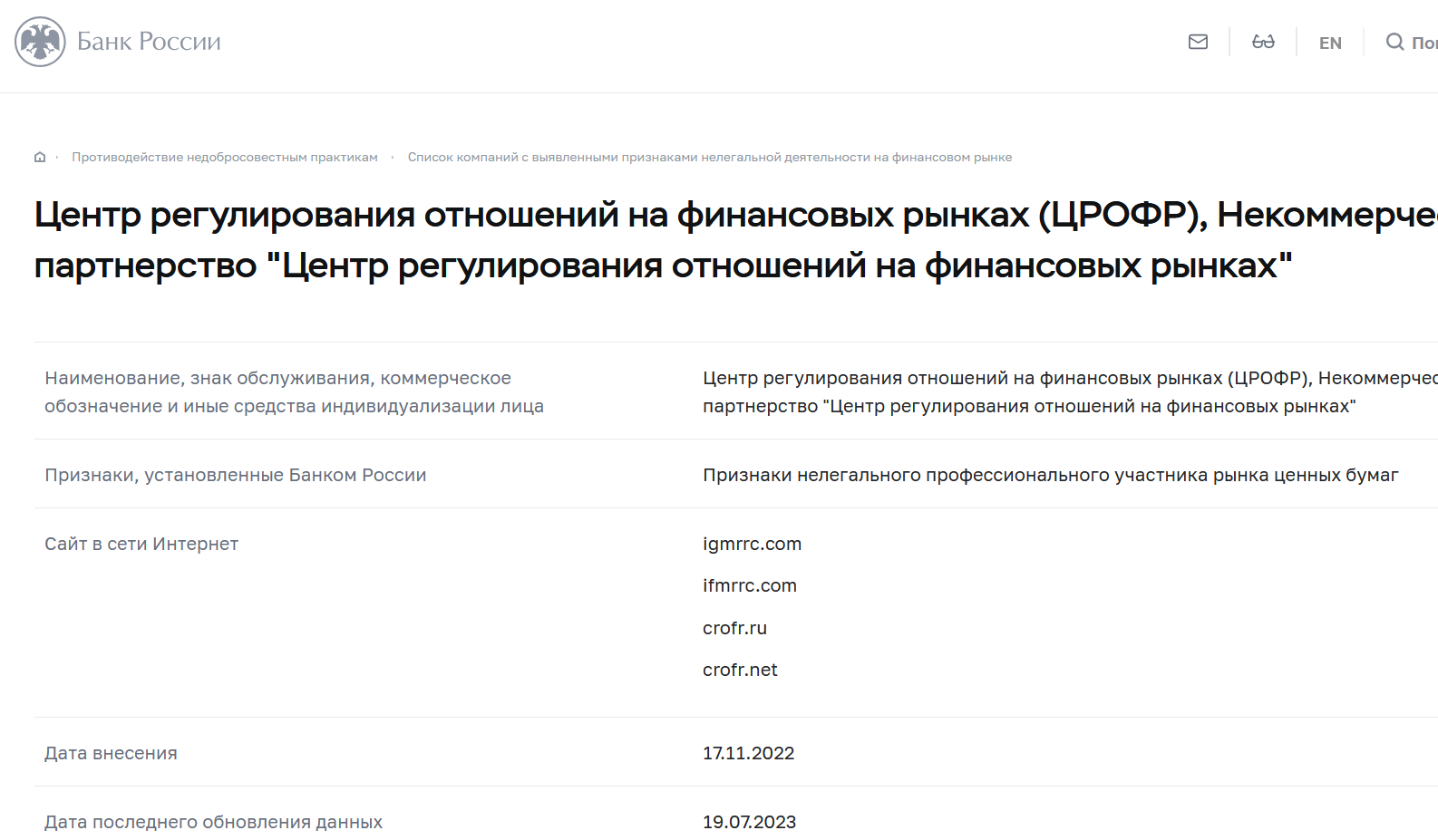Open 'Список компаний с выявленными признаками' breadcrumb link
This screenshot has width=1438, height=840.
tap(710, 157)
